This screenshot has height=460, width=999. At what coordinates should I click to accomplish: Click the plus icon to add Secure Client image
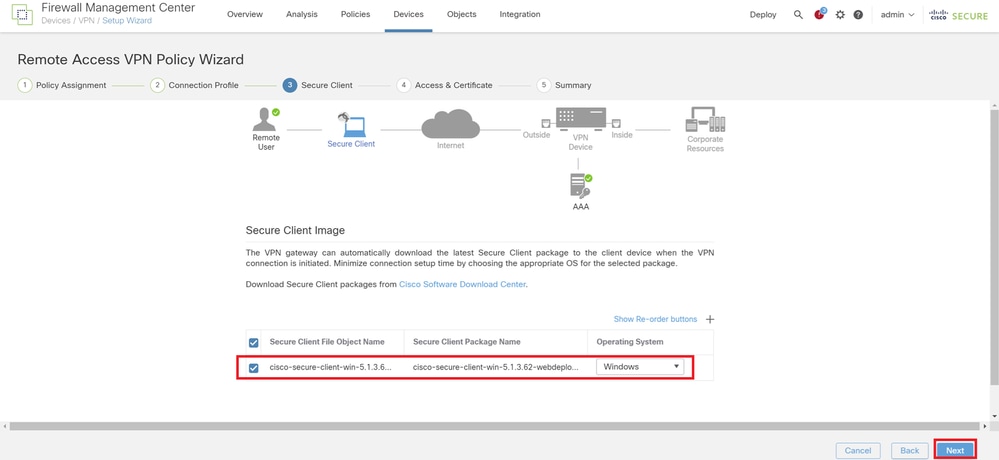click(x=710, y=319)
